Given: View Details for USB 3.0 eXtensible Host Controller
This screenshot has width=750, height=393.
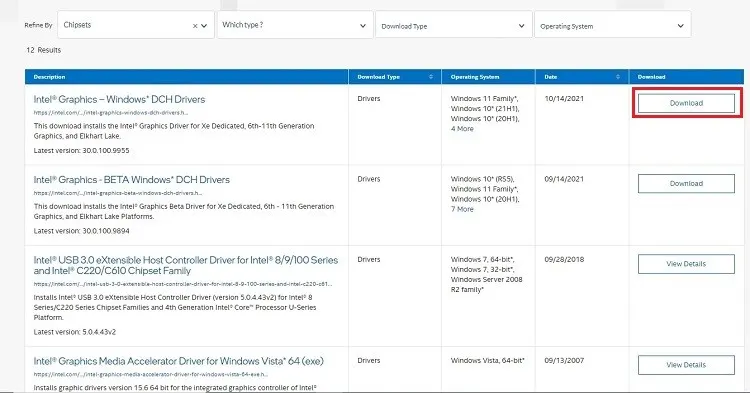Looking at the screenshot, I should [686, 264].
